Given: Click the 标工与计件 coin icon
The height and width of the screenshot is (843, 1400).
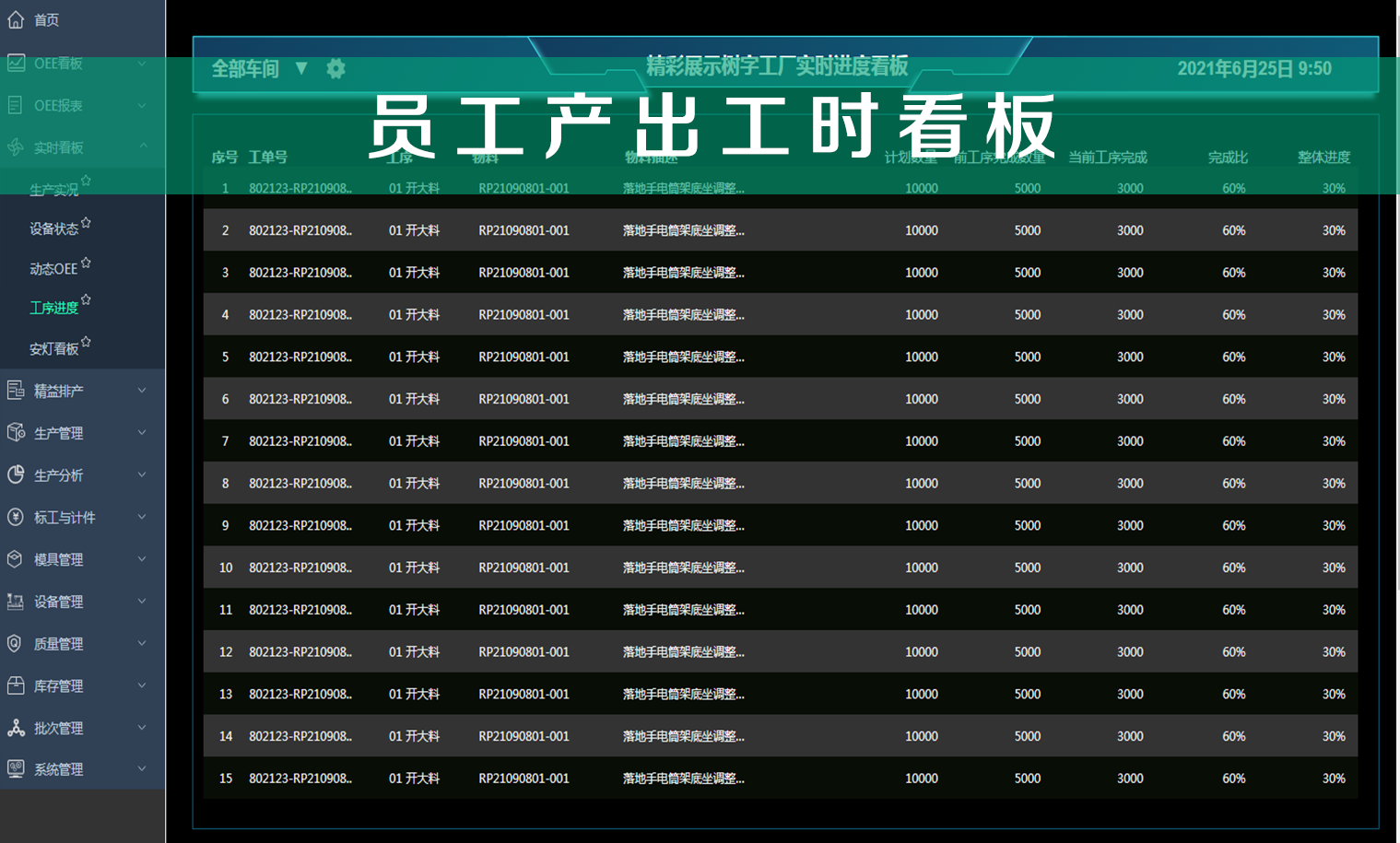Looking at the screenshot, I should (16, 517).
